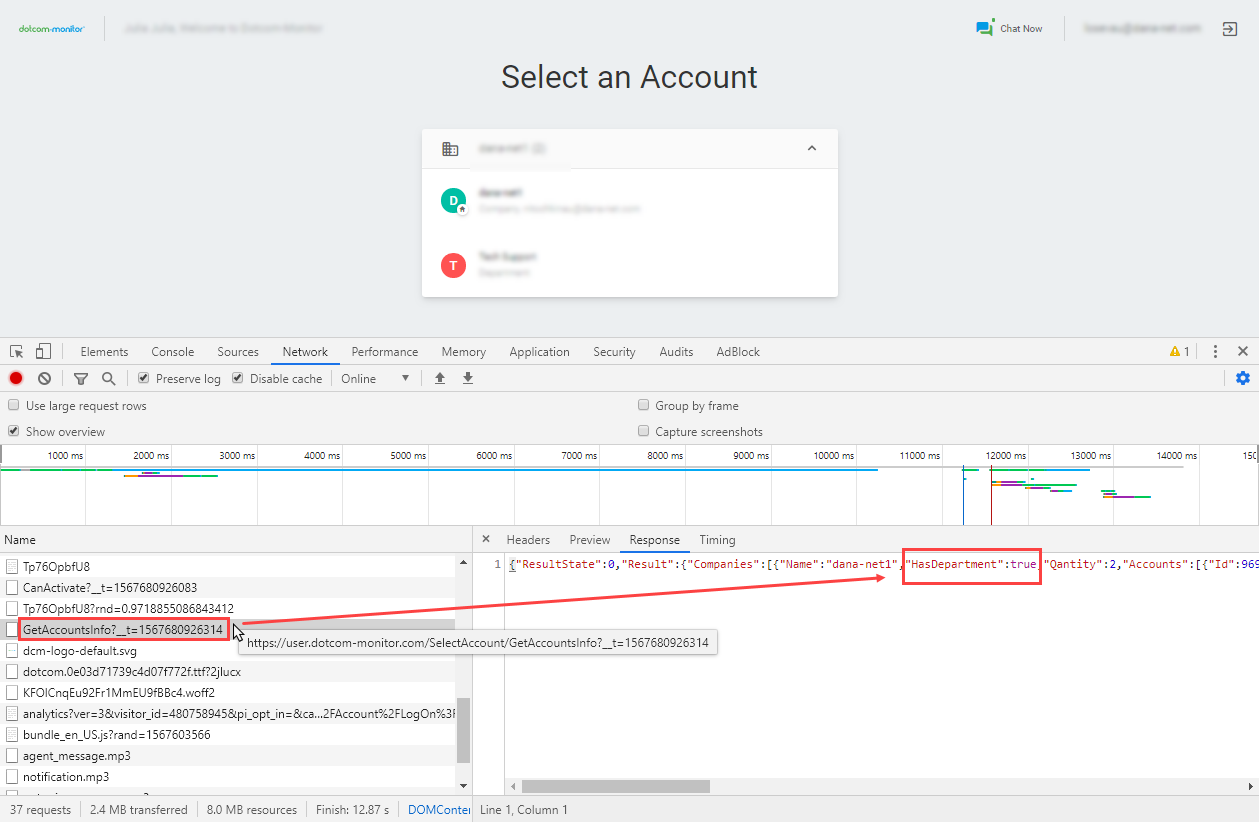
Task: Open the Online throttling dropdown
Action: click(375, 379)
